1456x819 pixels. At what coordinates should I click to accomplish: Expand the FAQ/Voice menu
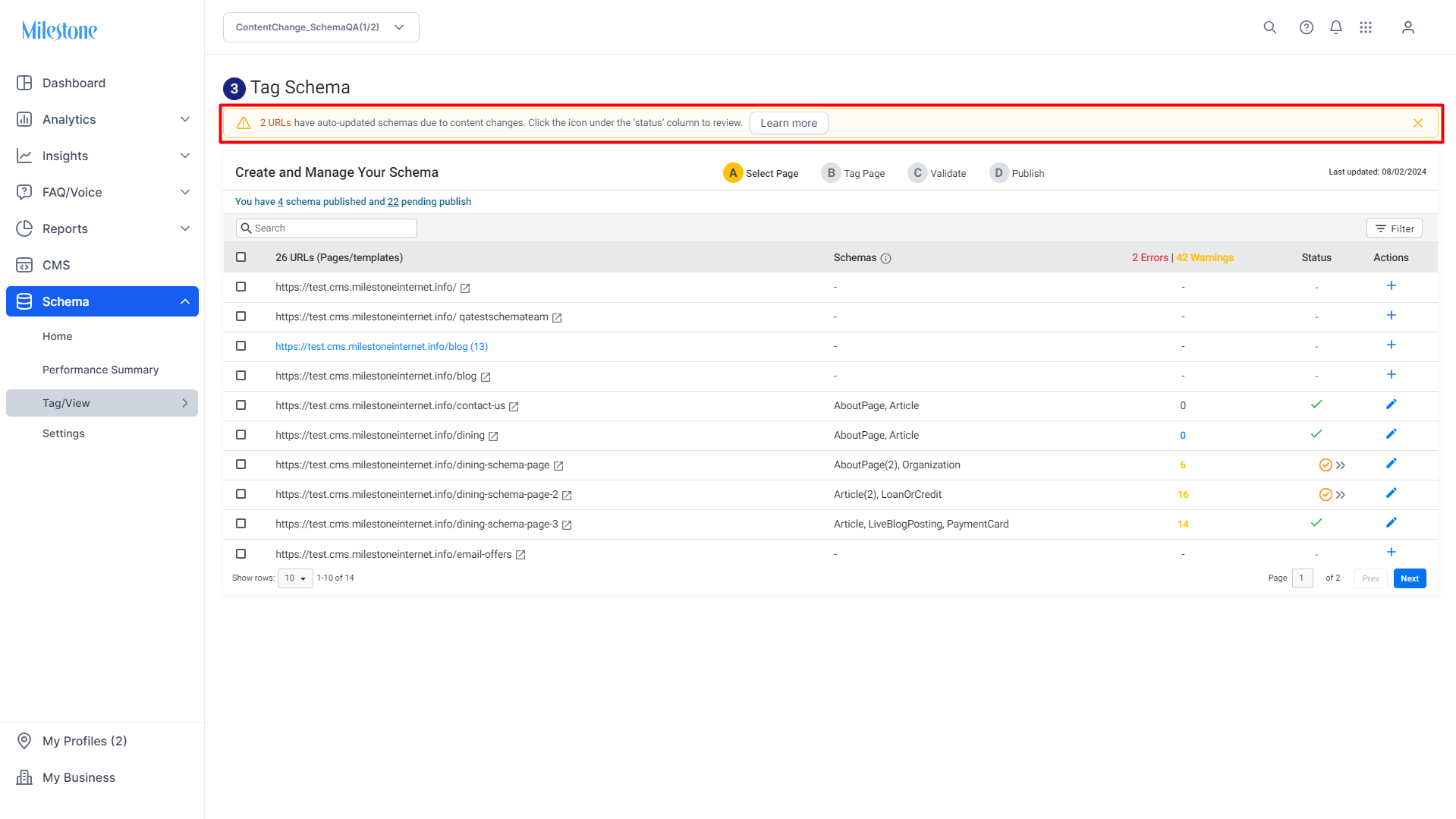(185, 192)
